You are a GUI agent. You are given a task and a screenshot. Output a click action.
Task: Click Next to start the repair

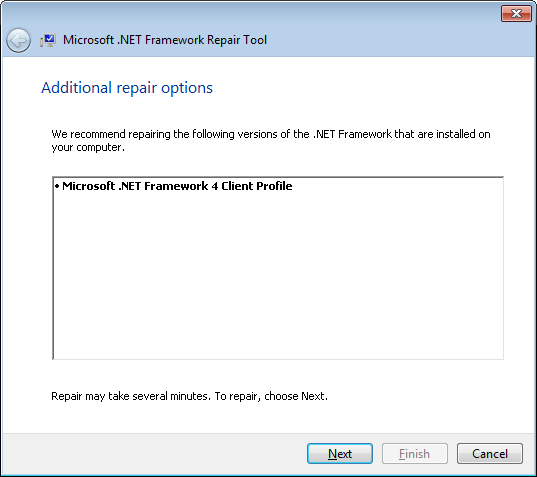click(340, 454)
